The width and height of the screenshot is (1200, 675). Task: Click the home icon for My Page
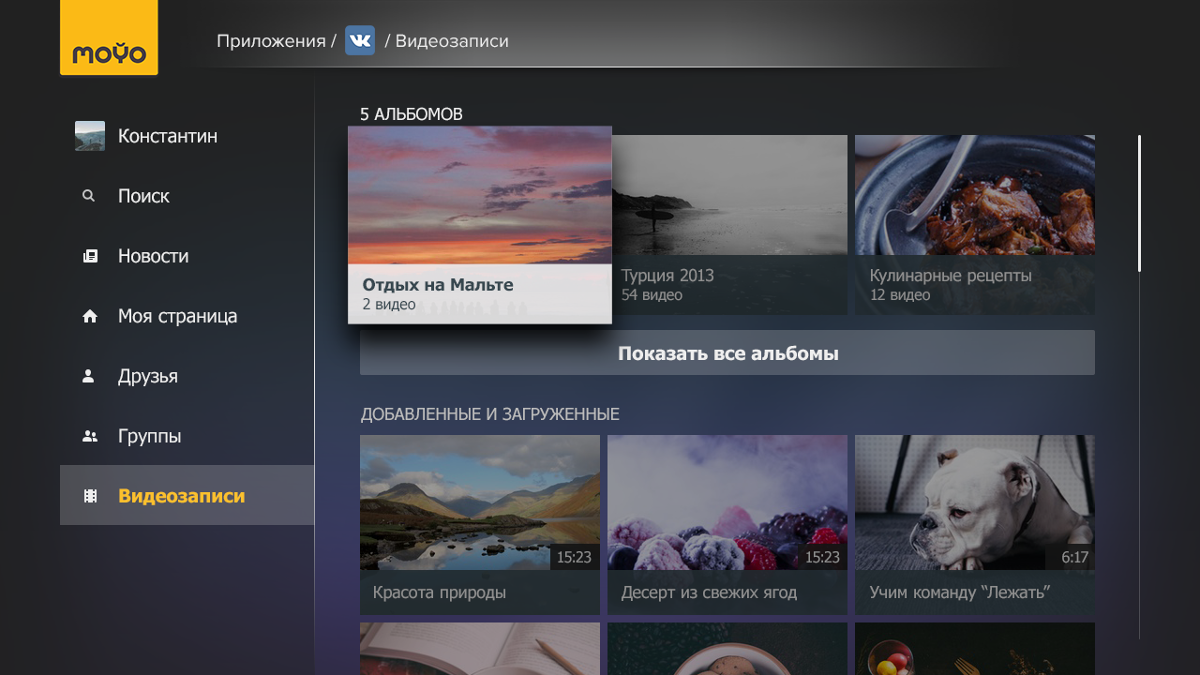(90, 316)
